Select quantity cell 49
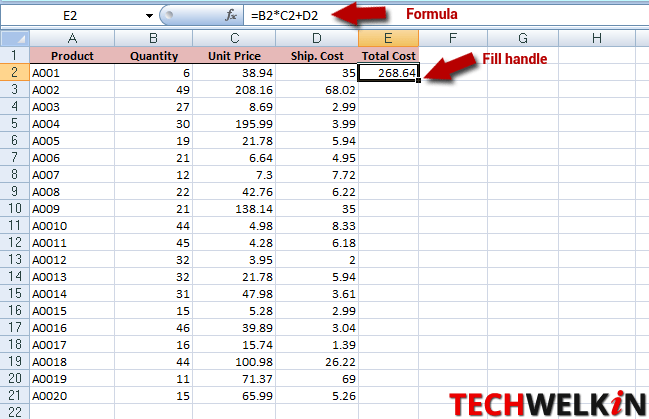Viewport: 649px width, 419px height. pyautogui.click(x=154, y=90)
